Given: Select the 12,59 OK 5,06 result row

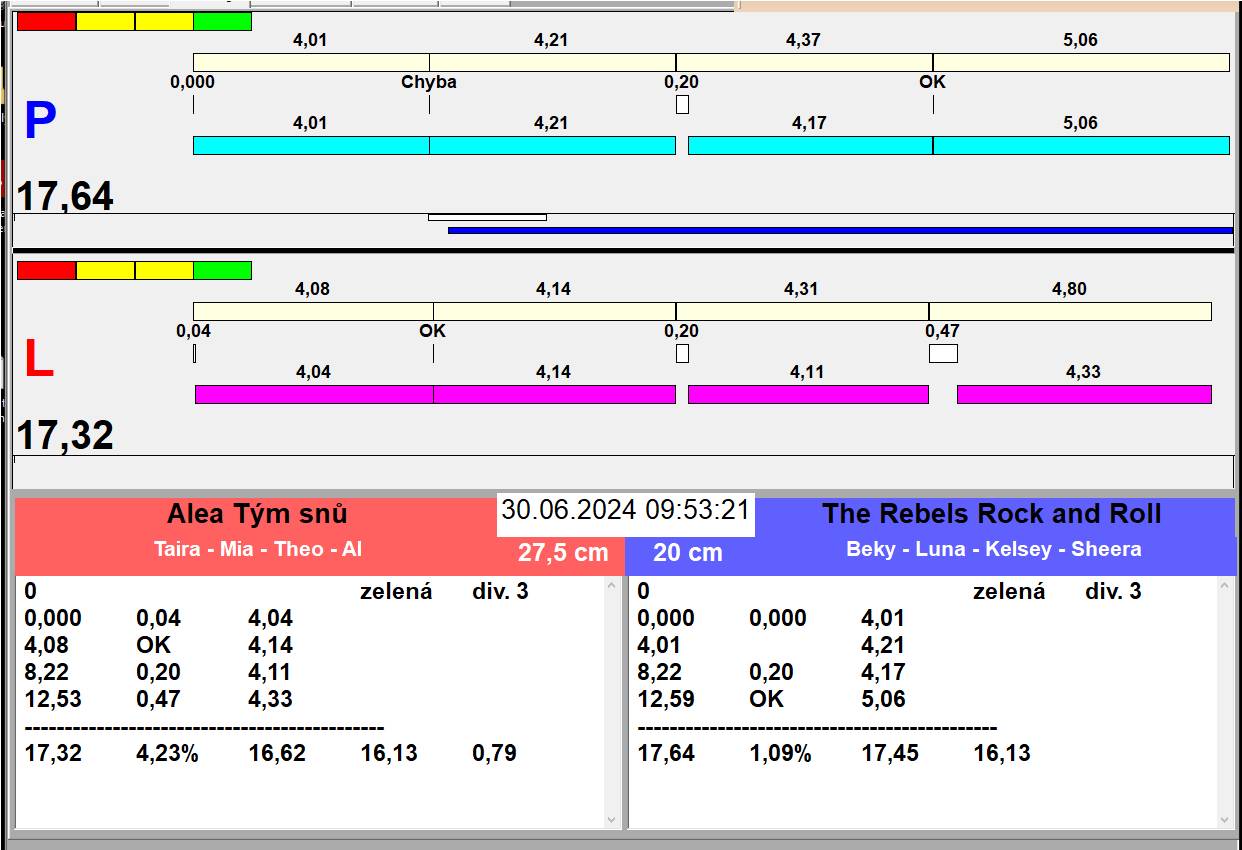Looking at the screenshot, I should 770,699.
